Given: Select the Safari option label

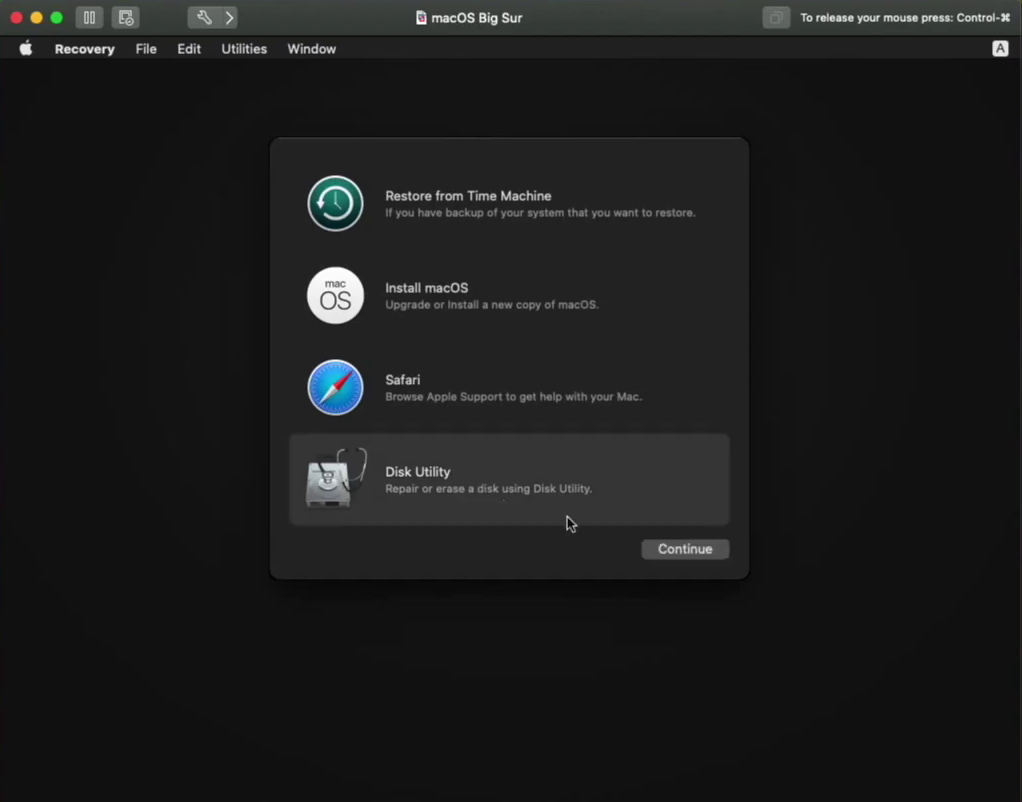Looking at the screenshot, I should (x=403, y=379).
